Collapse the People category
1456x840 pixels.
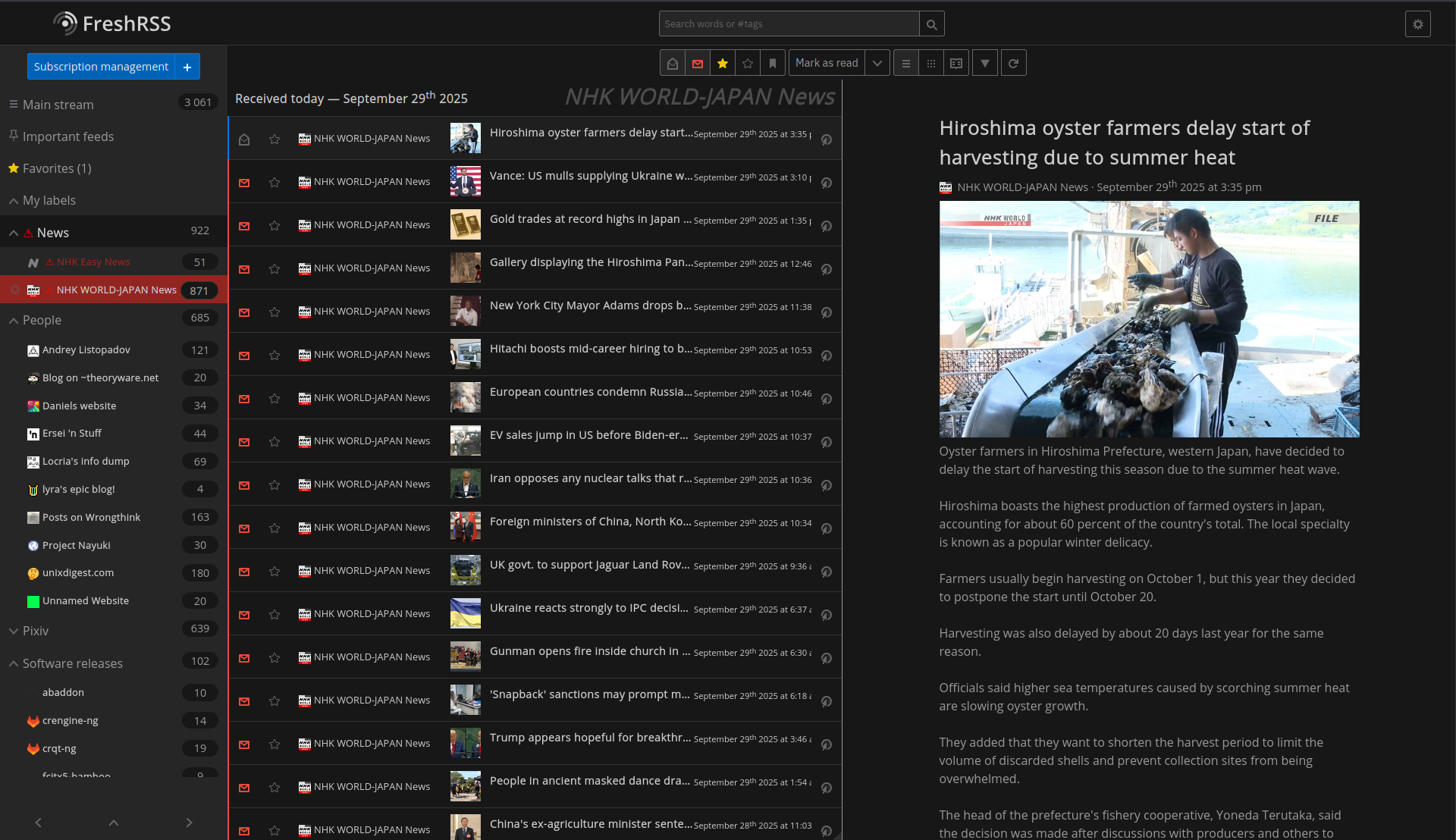coord(14,321)
